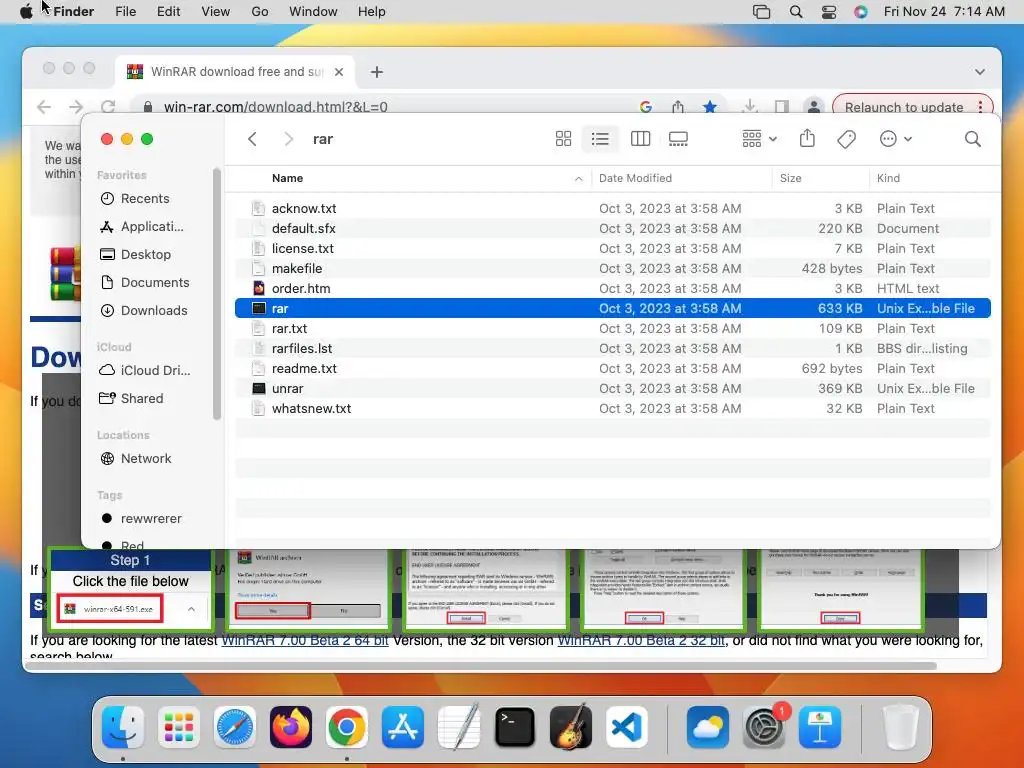Image resolution: width=1024 pixels, height=768 pixels.
Task: Sort files by Name column header
Action: click(287, 178)
